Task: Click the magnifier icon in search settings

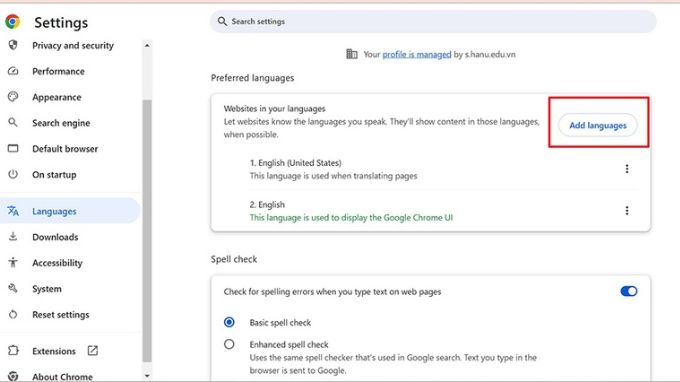Action: [222, 21]
